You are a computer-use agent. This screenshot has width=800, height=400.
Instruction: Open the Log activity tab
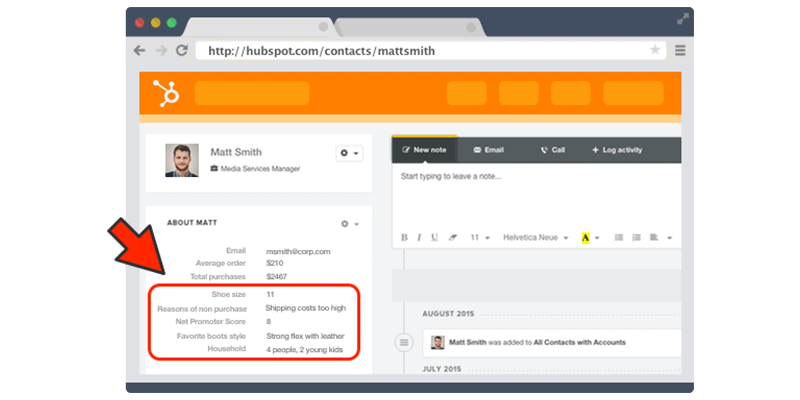(617, 150)
